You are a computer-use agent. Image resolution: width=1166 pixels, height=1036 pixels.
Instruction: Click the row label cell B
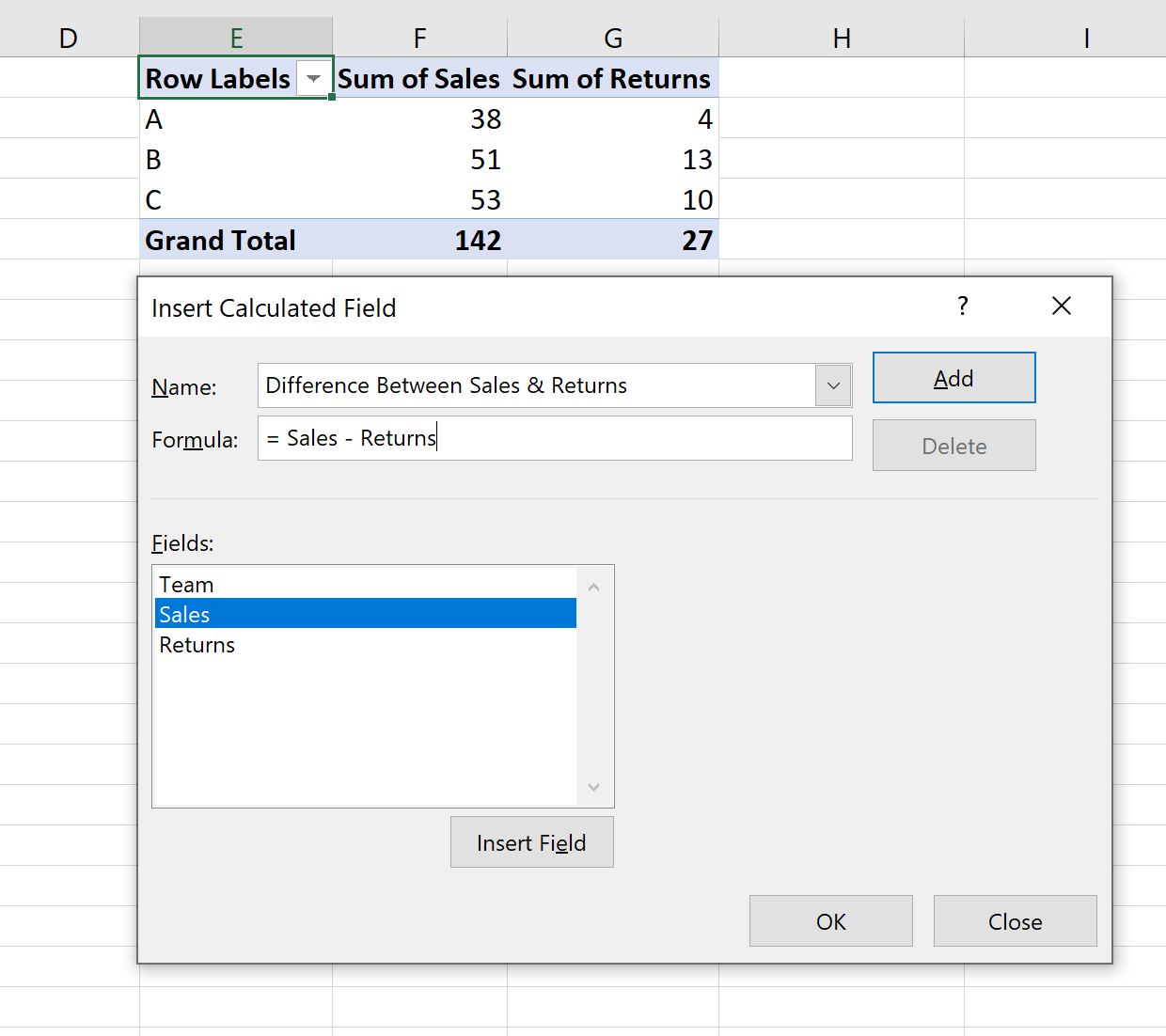(236, 159)
